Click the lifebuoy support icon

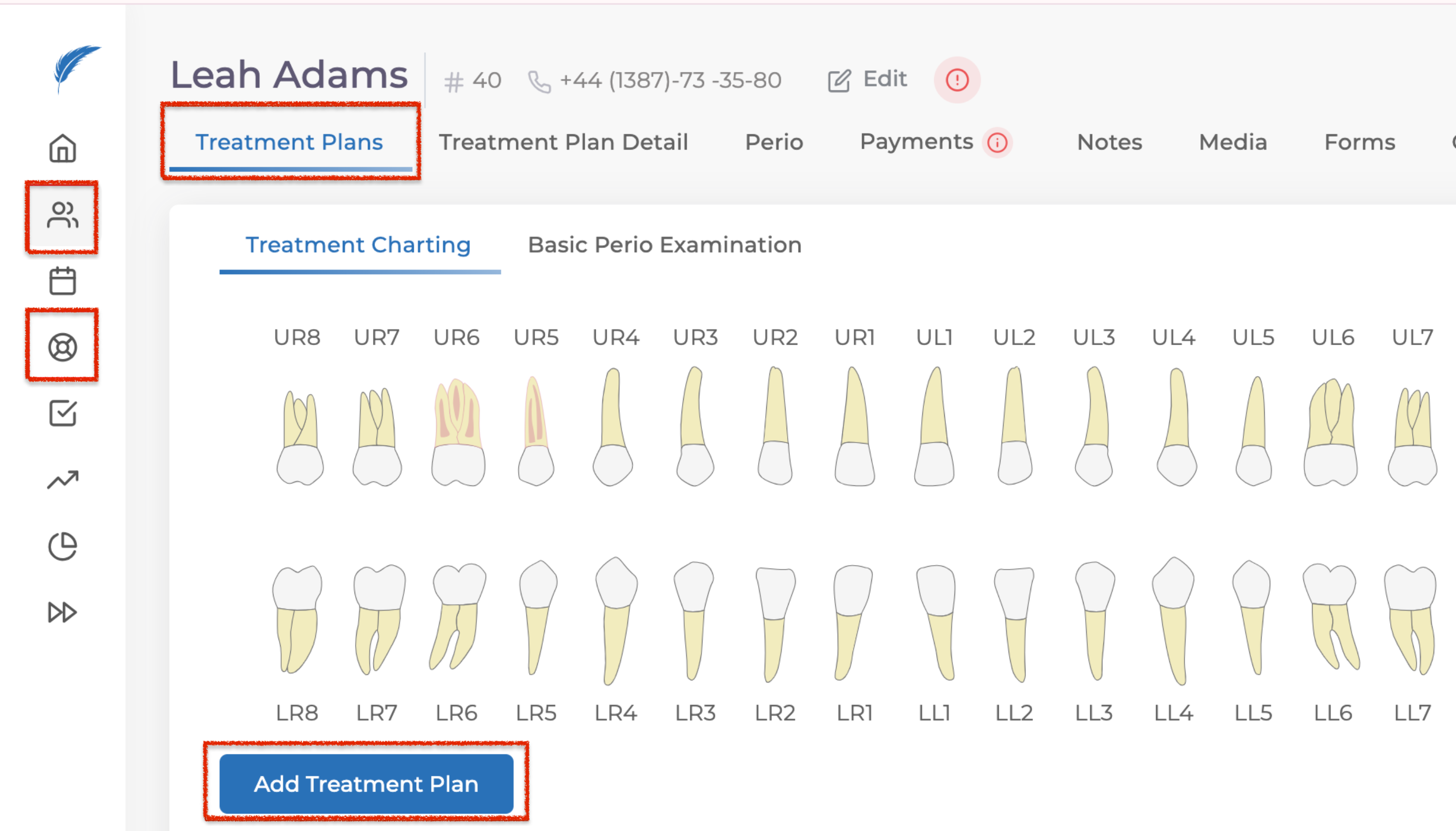coord(62,347)
